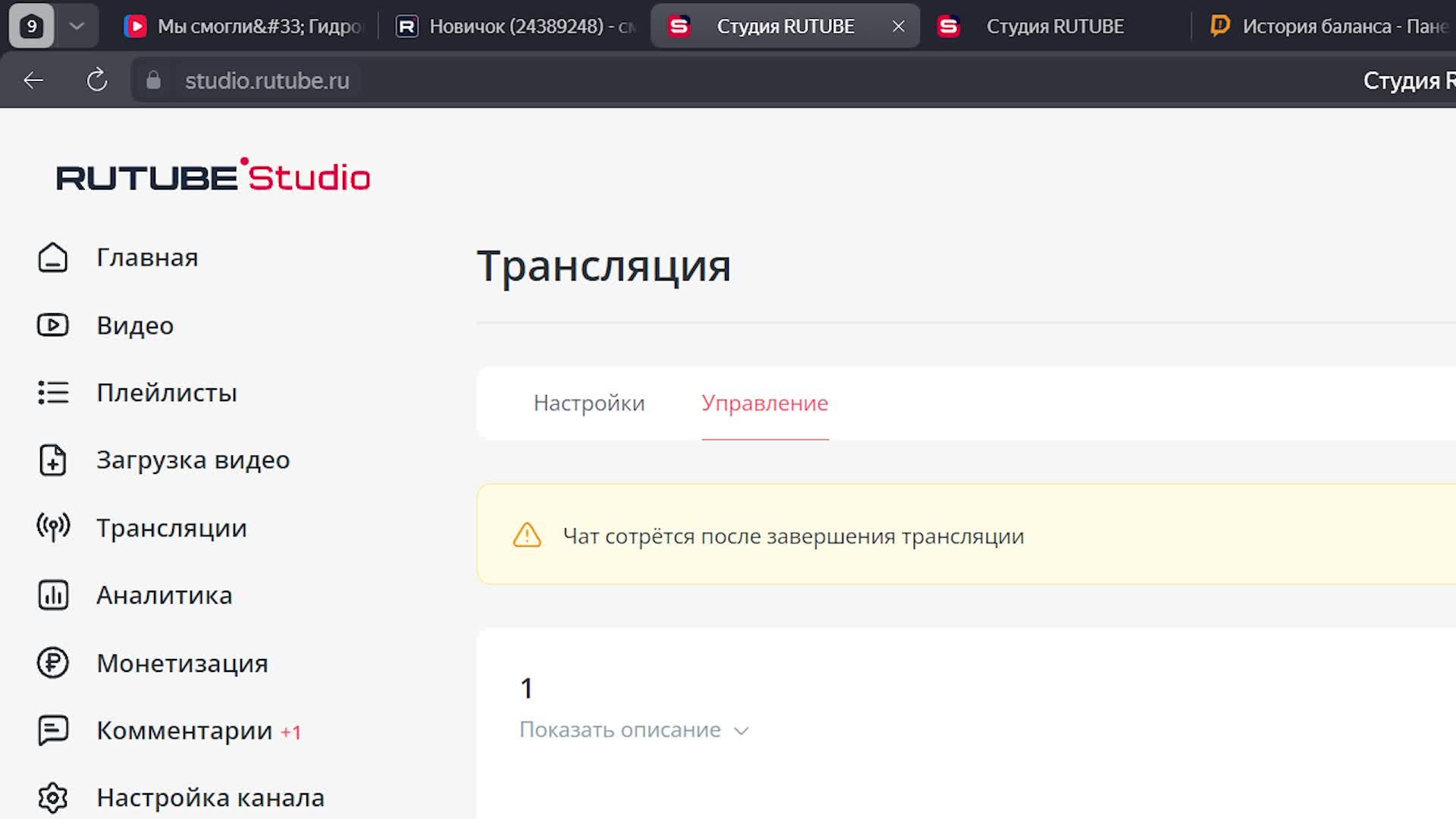Open Комментарии with +1 badge
The width and height of the screenshot is (1456, 819).
coord(199,730)
